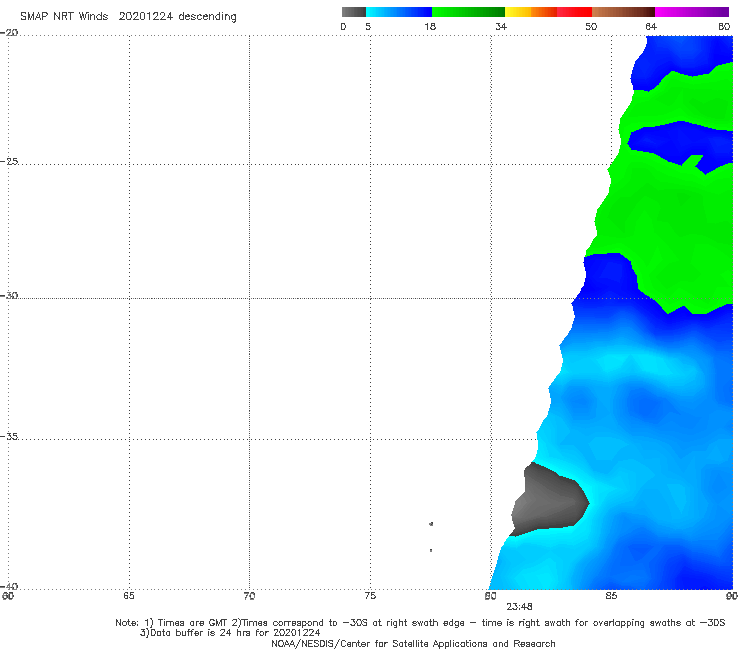Click the longitude label '70'
Viewport: 740px width, 650px height.
pyautogui.click(x=249, y=596)
